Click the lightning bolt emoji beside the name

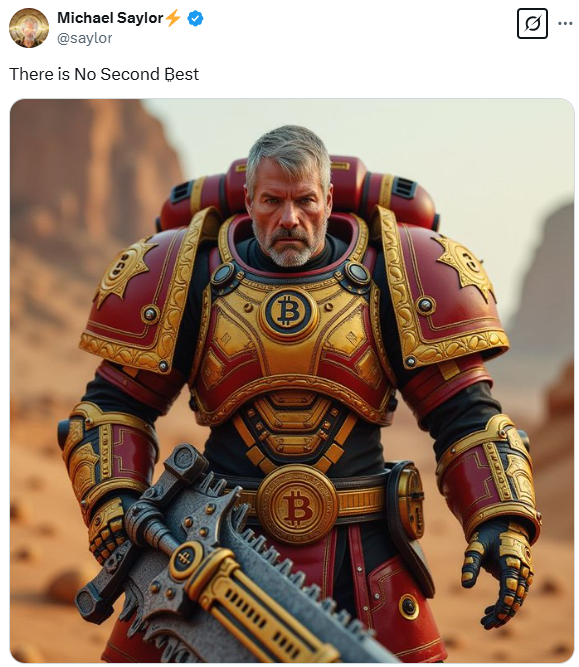coord(173,18)
